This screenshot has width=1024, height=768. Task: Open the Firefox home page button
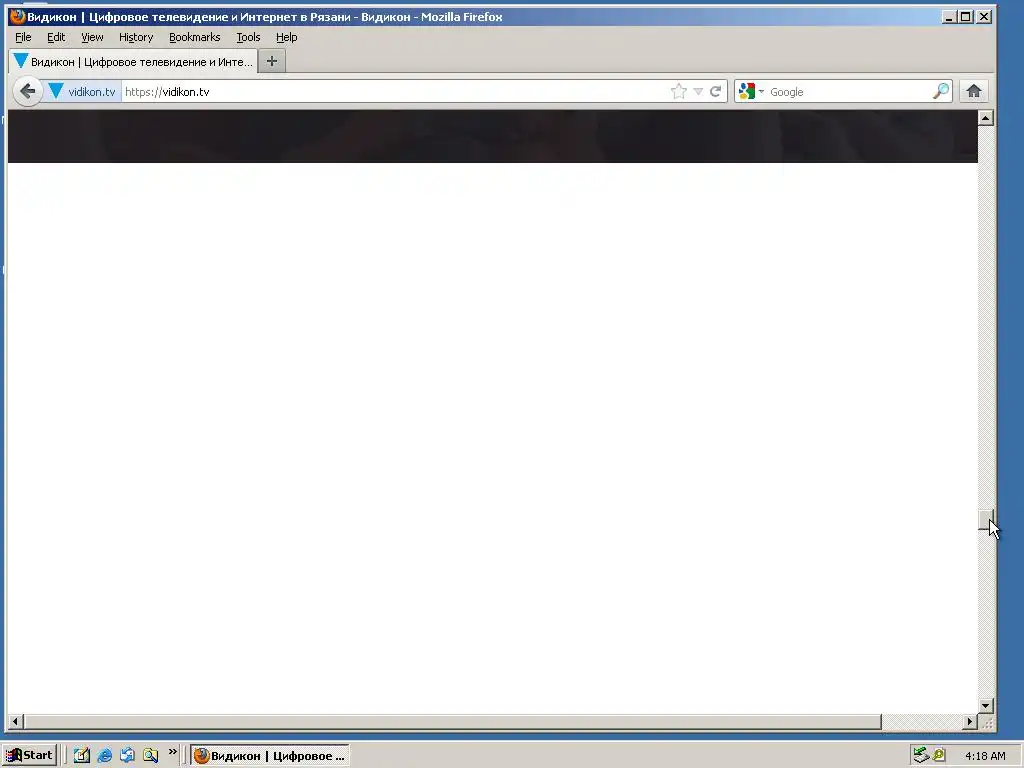974,91
